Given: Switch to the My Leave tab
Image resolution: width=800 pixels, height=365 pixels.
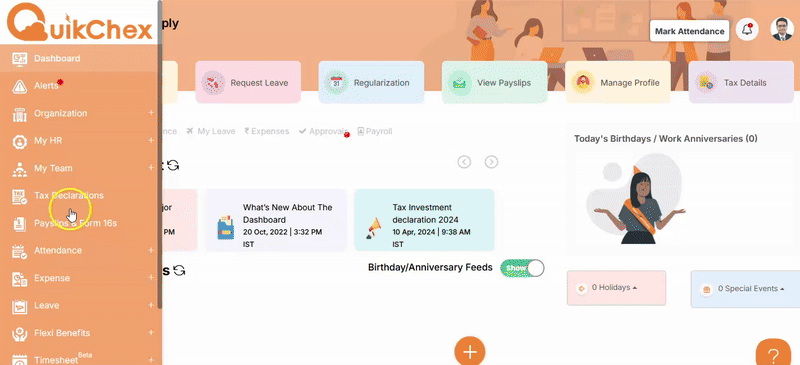Looking at the screenshot, I should (x=211, y=131).
